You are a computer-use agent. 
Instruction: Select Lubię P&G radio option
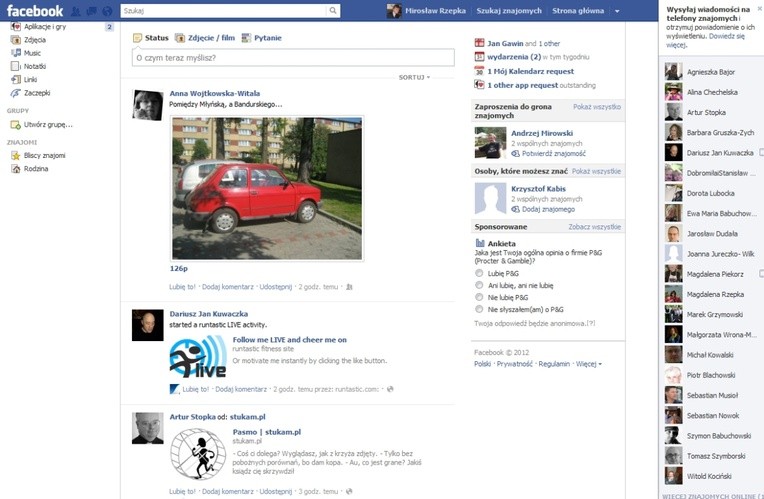point(479,273)
